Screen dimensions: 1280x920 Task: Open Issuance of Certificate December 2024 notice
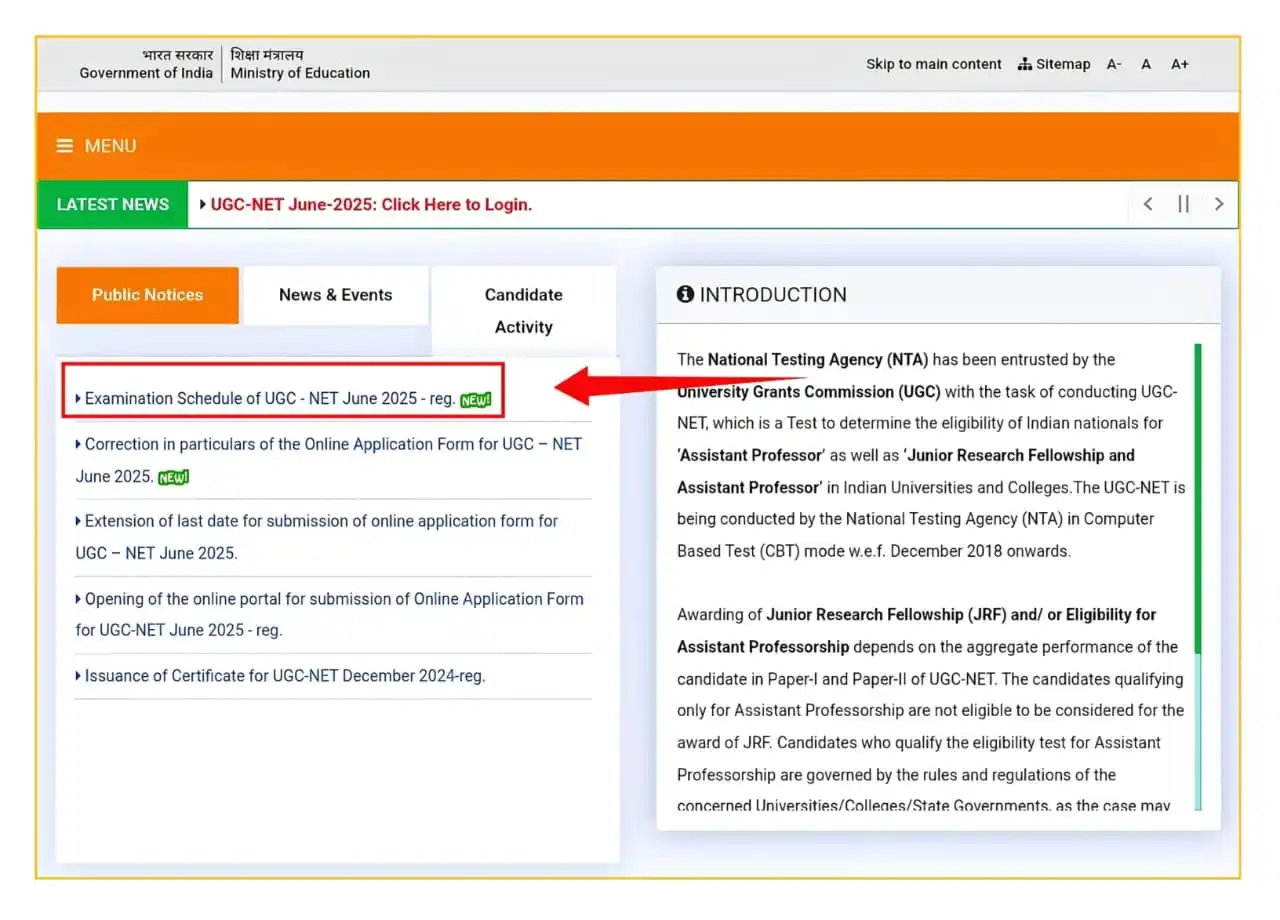284,676
